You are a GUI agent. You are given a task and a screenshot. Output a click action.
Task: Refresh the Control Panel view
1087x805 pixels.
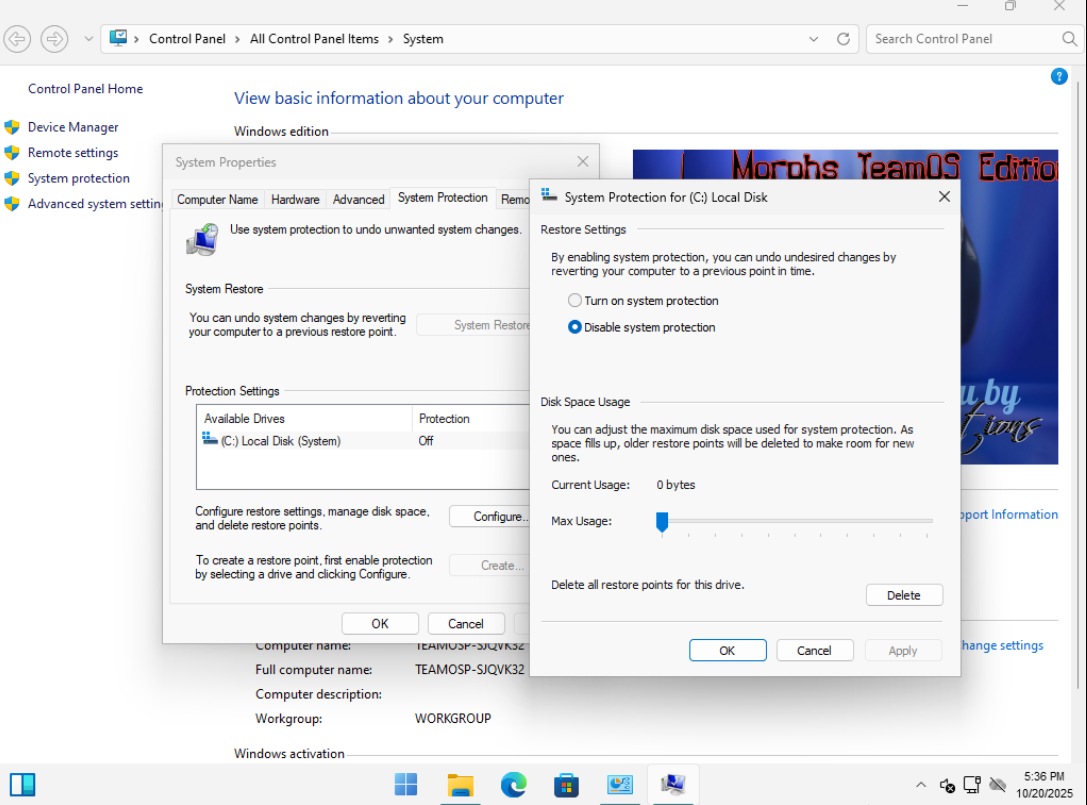[843, 39]
